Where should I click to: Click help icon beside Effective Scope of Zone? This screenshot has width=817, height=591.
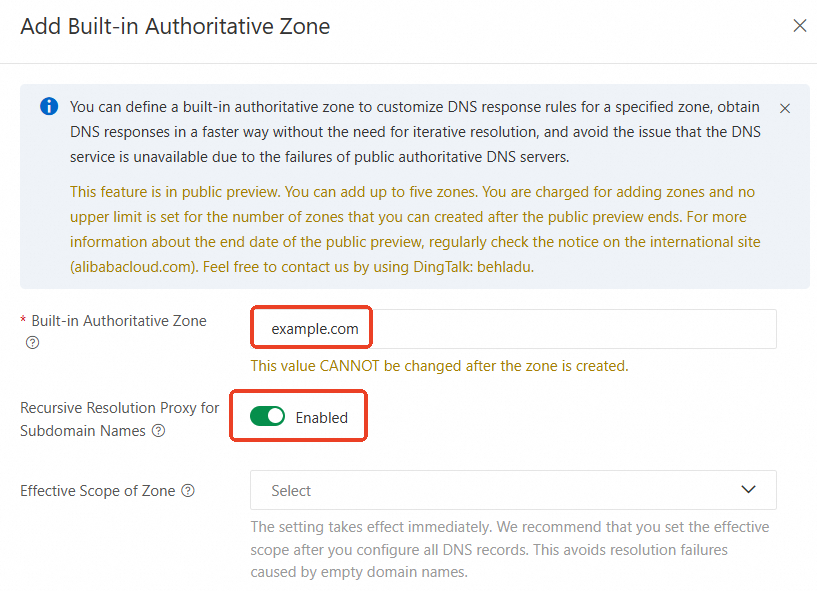(188, 491)
